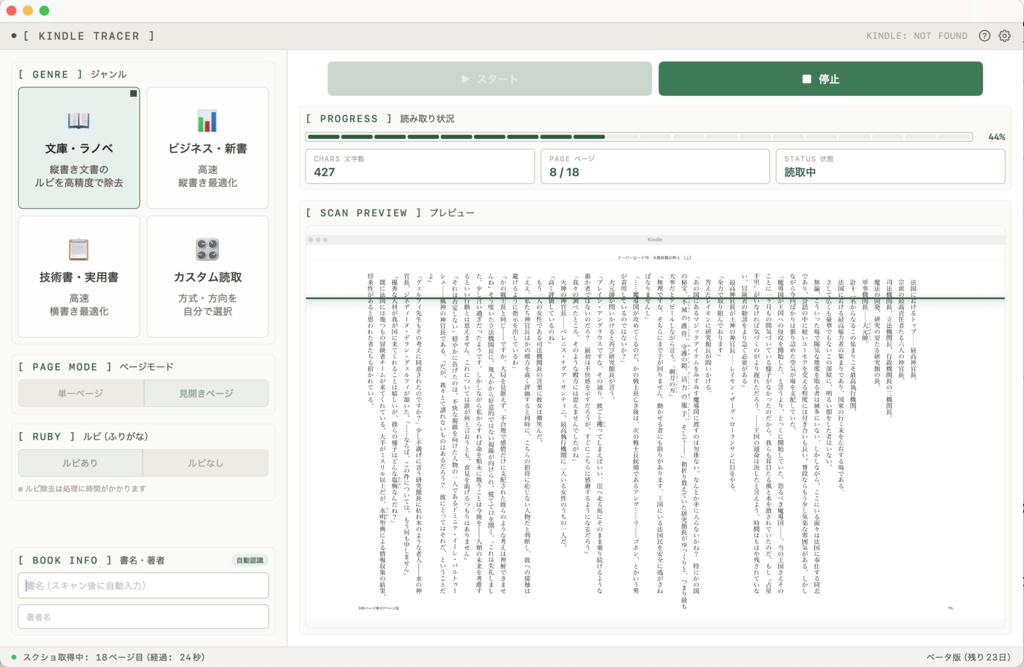1024x667 pixels.
Task: Switch page mode to 見開きページ
Action: tap(206, 393)
